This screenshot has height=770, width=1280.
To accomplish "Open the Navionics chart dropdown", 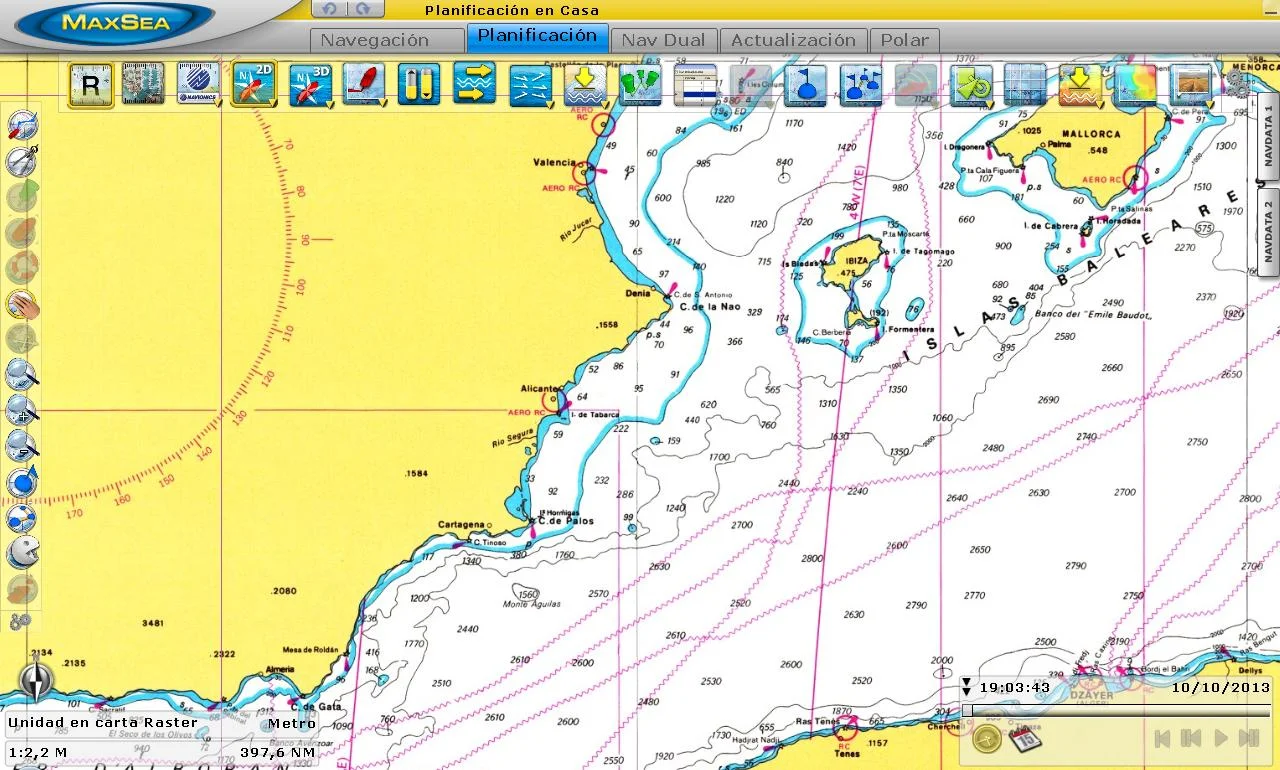I will click(199, 84).
